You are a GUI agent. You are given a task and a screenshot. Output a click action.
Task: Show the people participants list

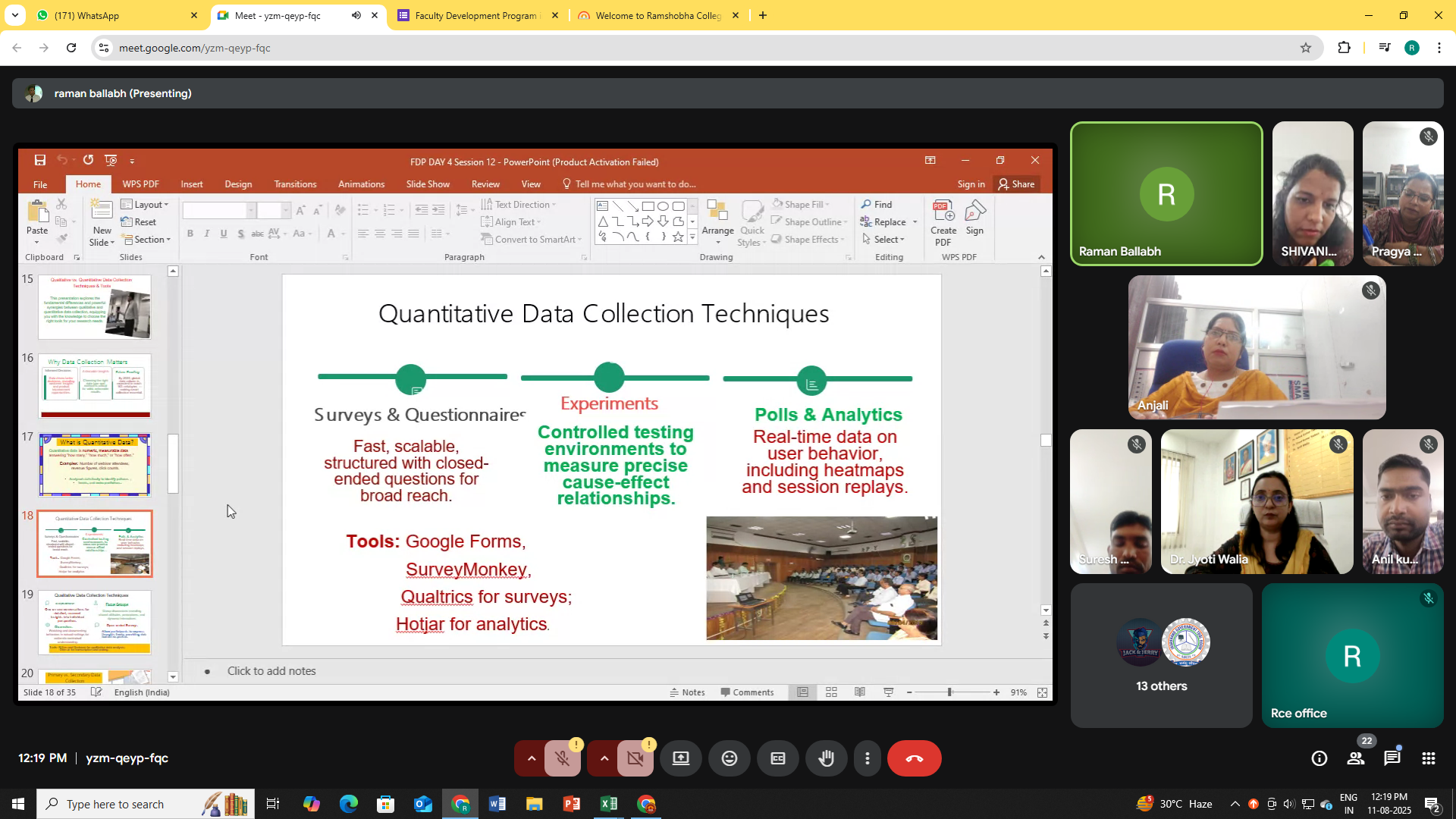click(1355, 758)
